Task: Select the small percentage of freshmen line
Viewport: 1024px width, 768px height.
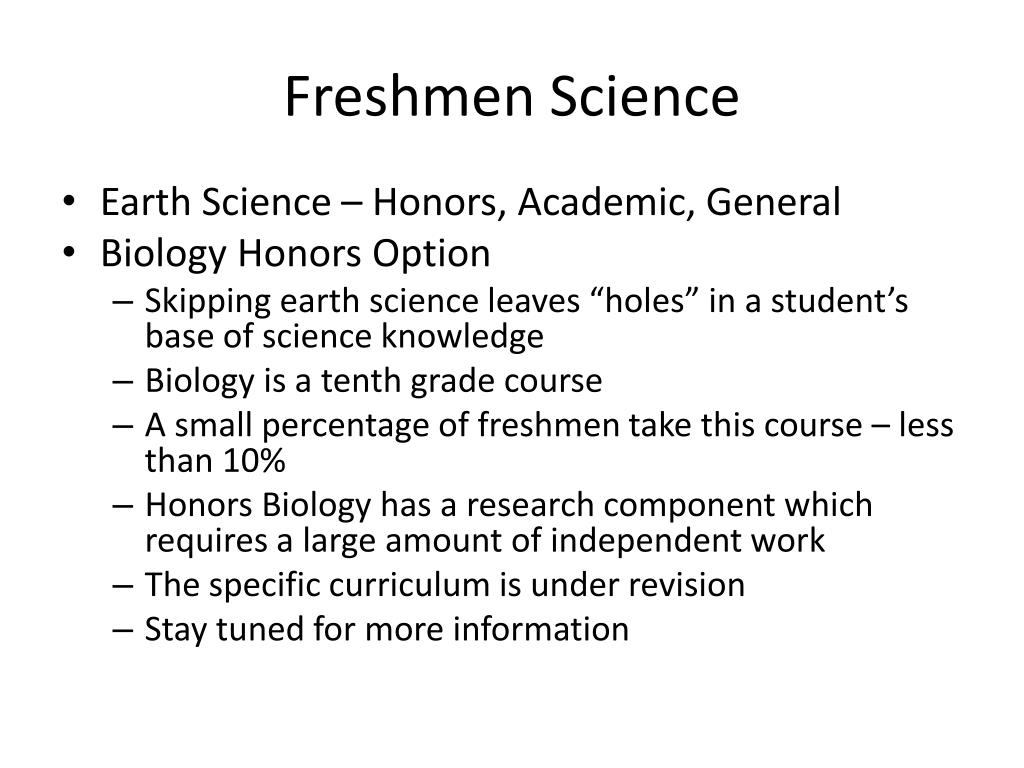Action: pos(549,425)
